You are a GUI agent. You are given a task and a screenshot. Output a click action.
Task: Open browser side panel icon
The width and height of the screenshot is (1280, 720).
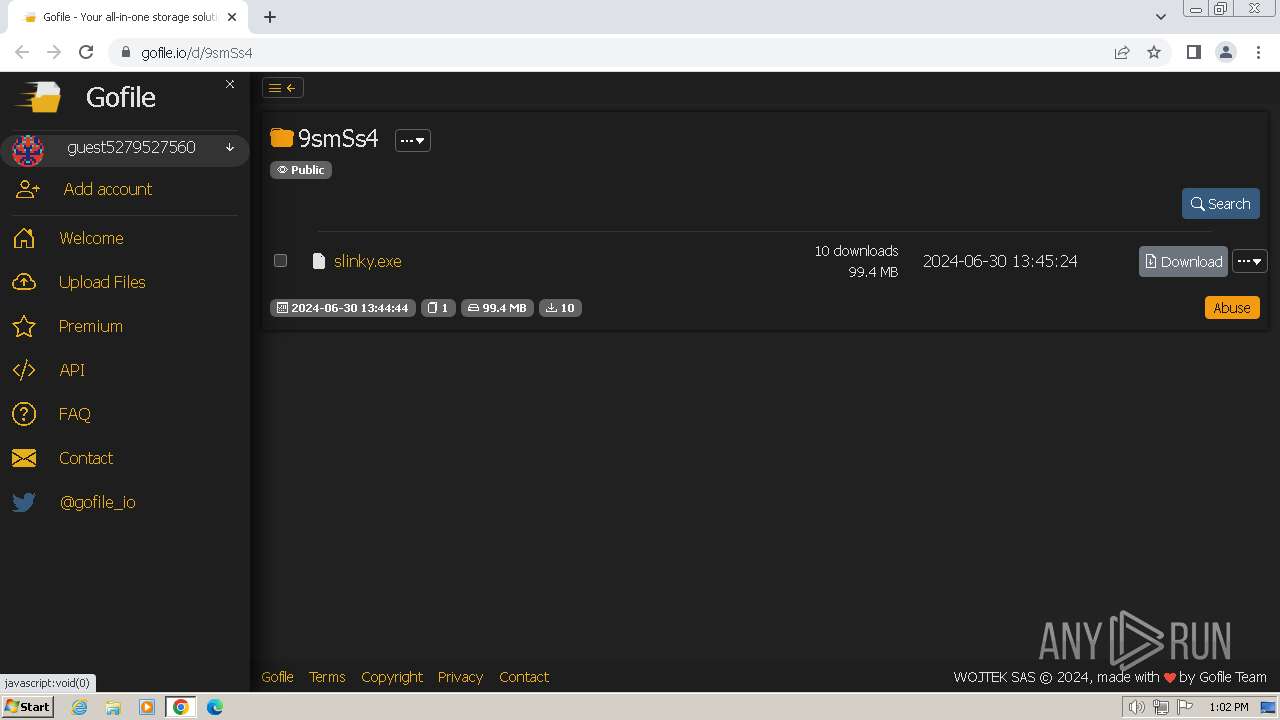tap(1193, 53)
